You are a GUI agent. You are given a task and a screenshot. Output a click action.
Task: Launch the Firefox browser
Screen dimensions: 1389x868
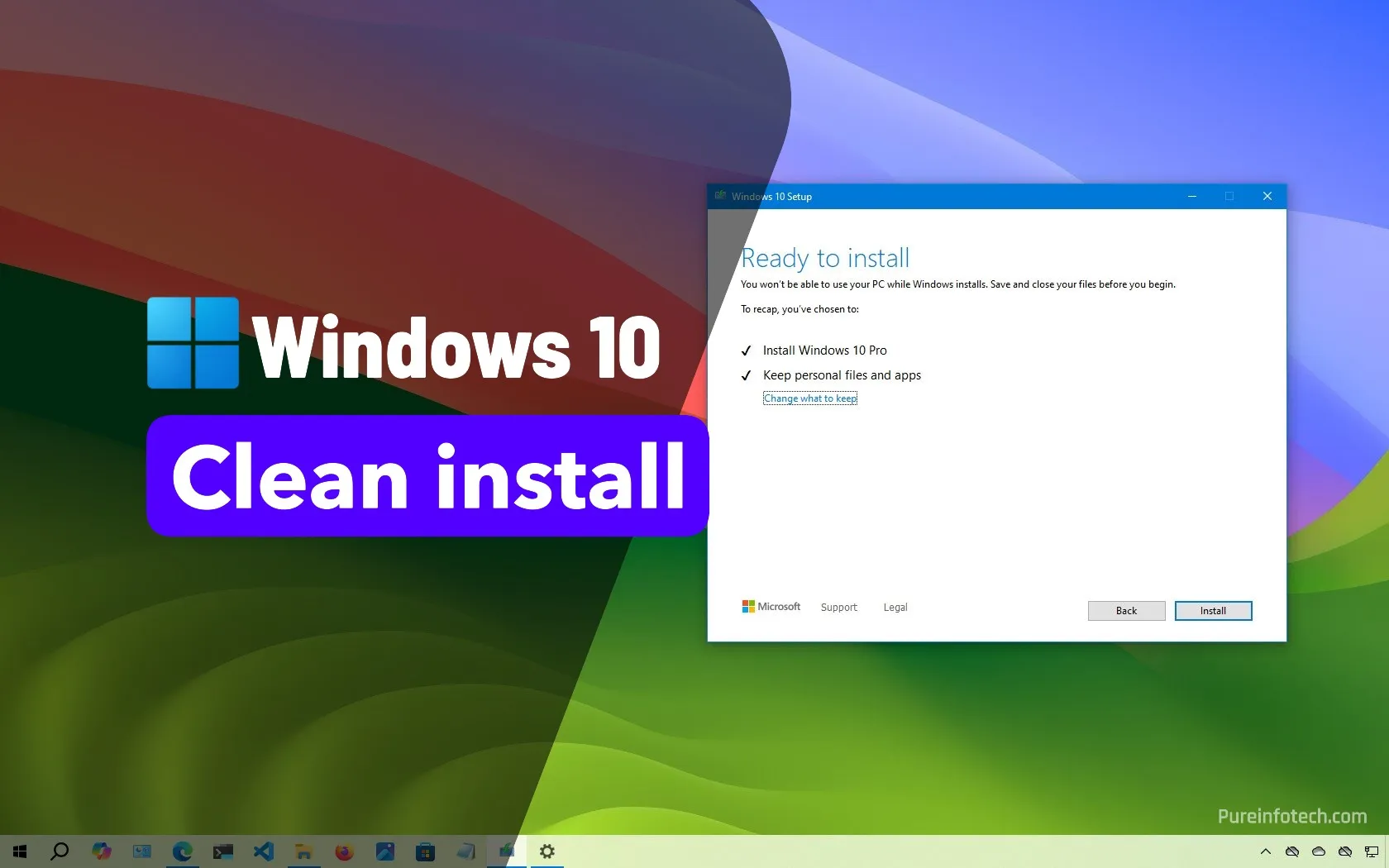(x=344, y=851)
